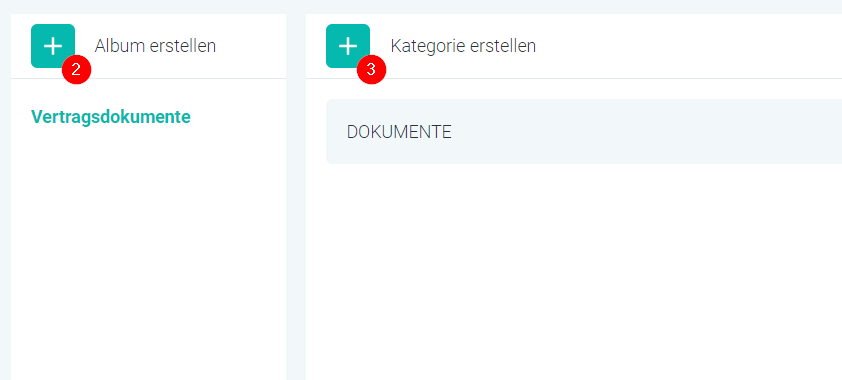The width and height of the screenshot is (842, 380).
Task: Click the red badge numbered 3
Action: pos(372,70)
